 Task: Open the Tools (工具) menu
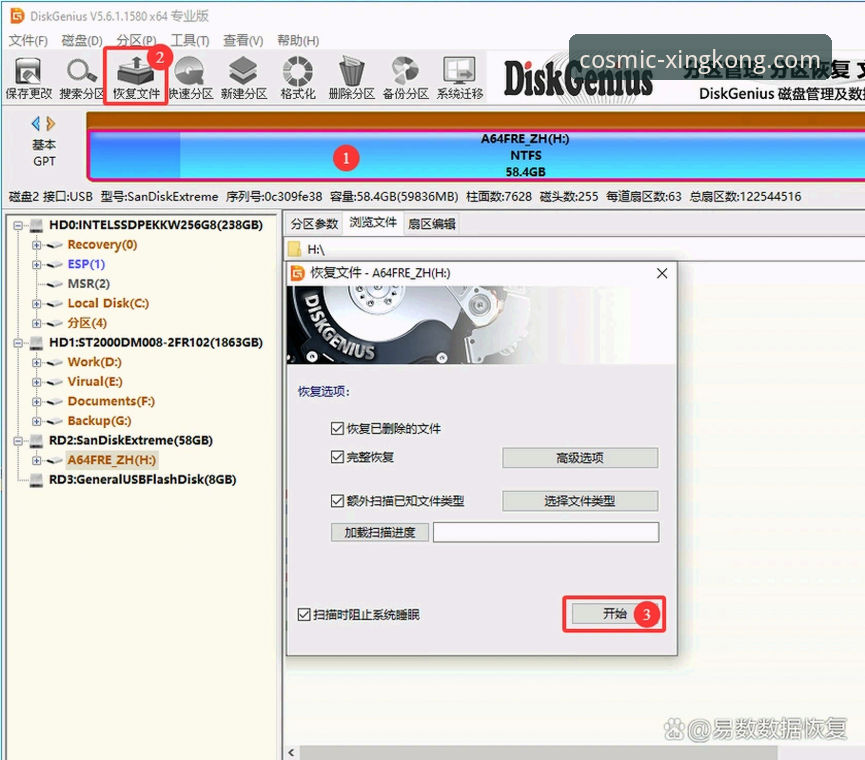click(x=189, y=40)
